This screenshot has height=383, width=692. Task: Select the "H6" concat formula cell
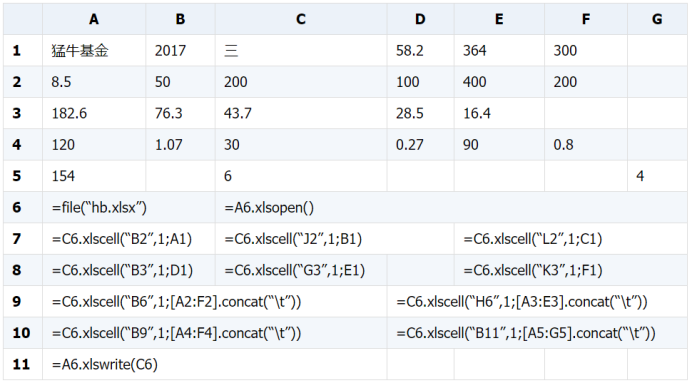(537, 301)
